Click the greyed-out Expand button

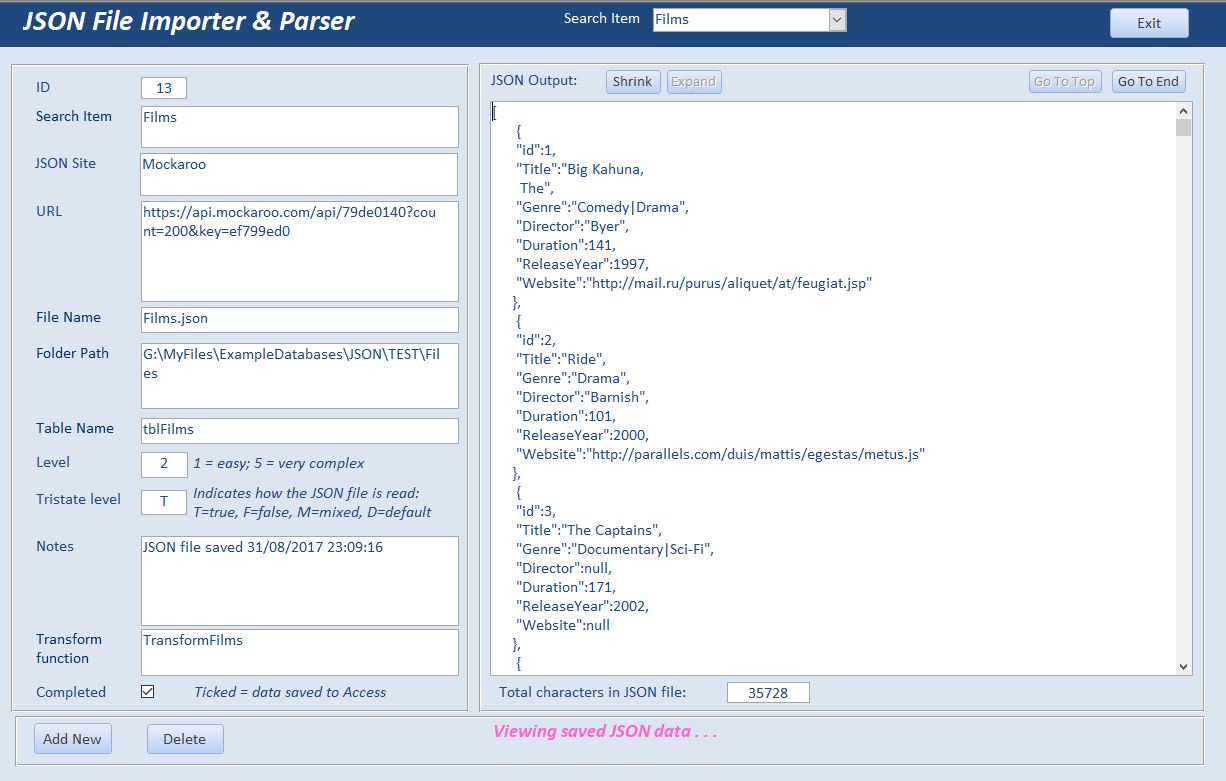[694, 82]
